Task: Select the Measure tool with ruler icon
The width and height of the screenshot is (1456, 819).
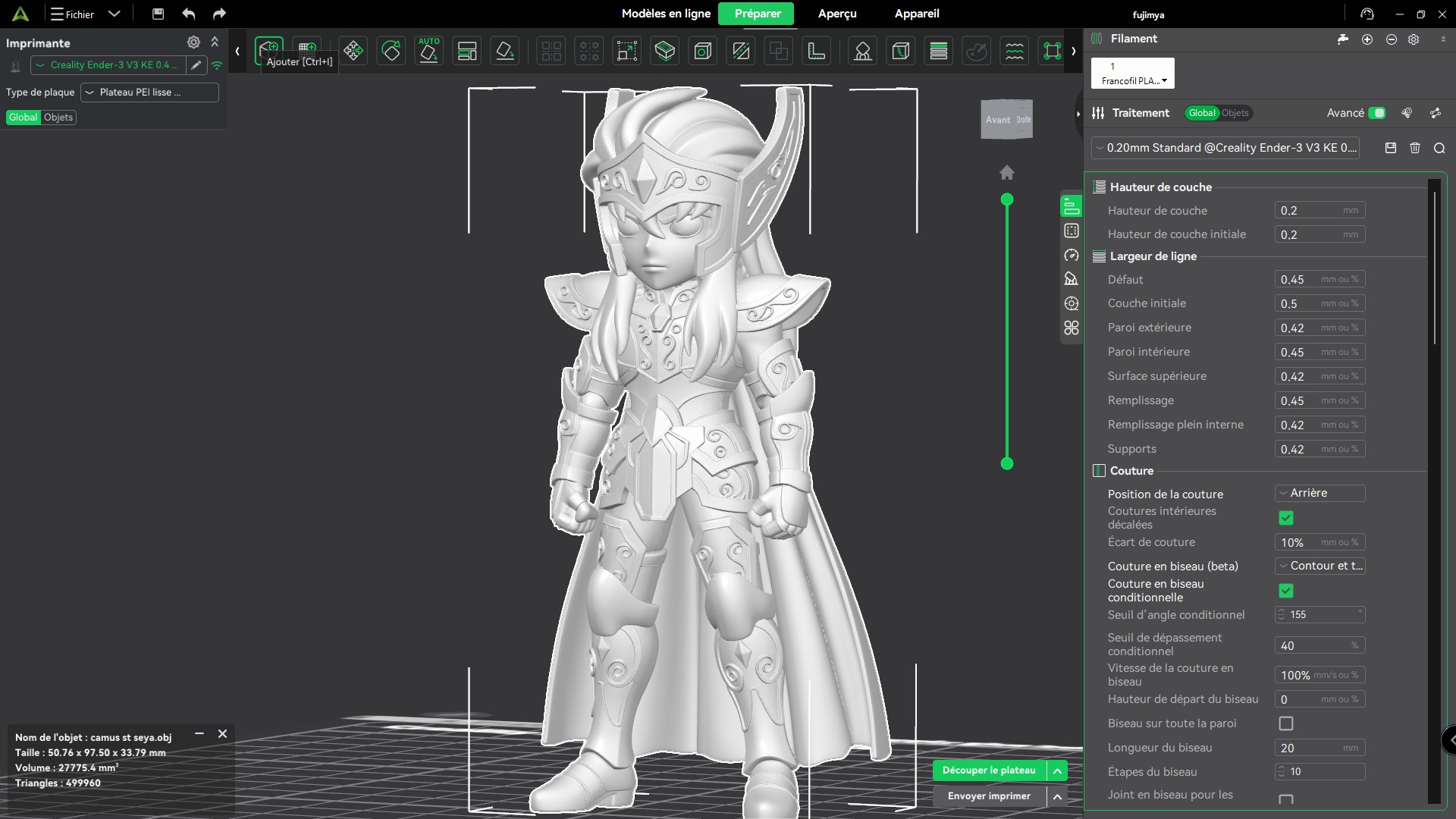Action: coord(817,51)
